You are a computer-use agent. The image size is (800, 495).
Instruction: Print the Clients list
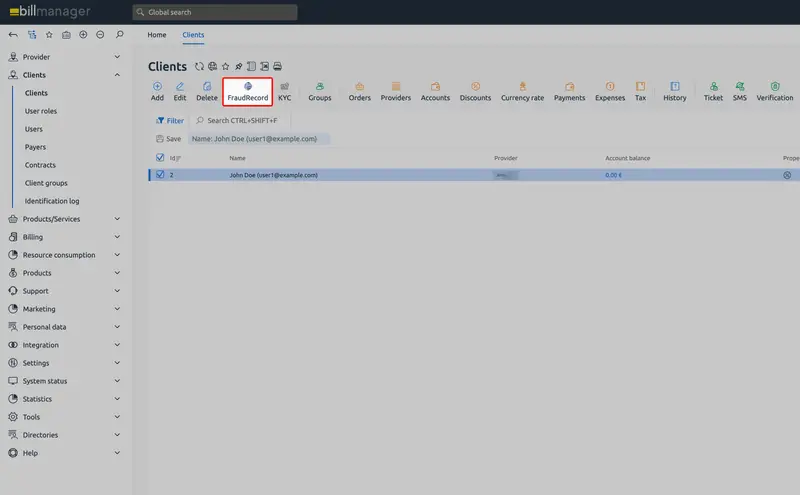tap(278, 66)
